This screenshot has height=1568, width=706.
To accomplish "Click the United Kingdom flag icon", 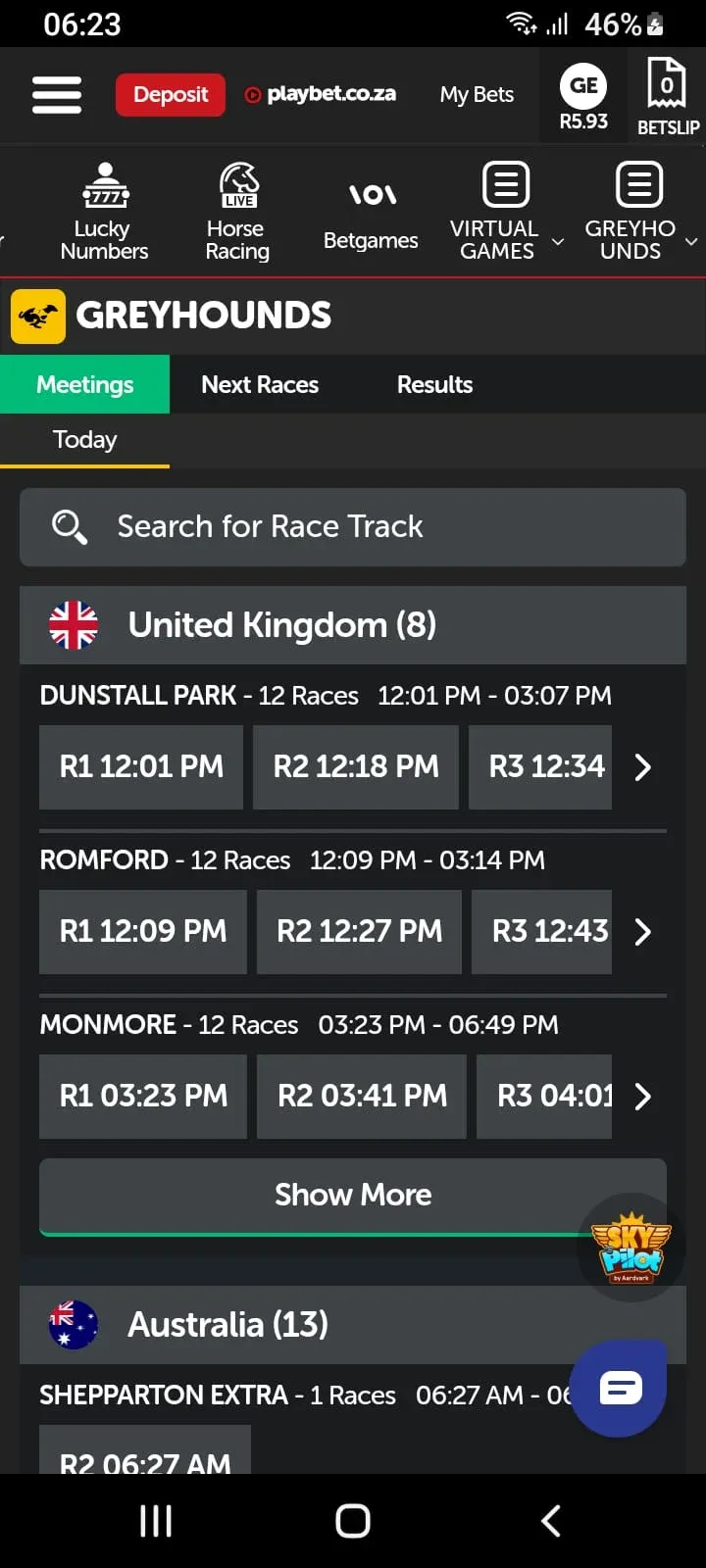I will point(74,625).
